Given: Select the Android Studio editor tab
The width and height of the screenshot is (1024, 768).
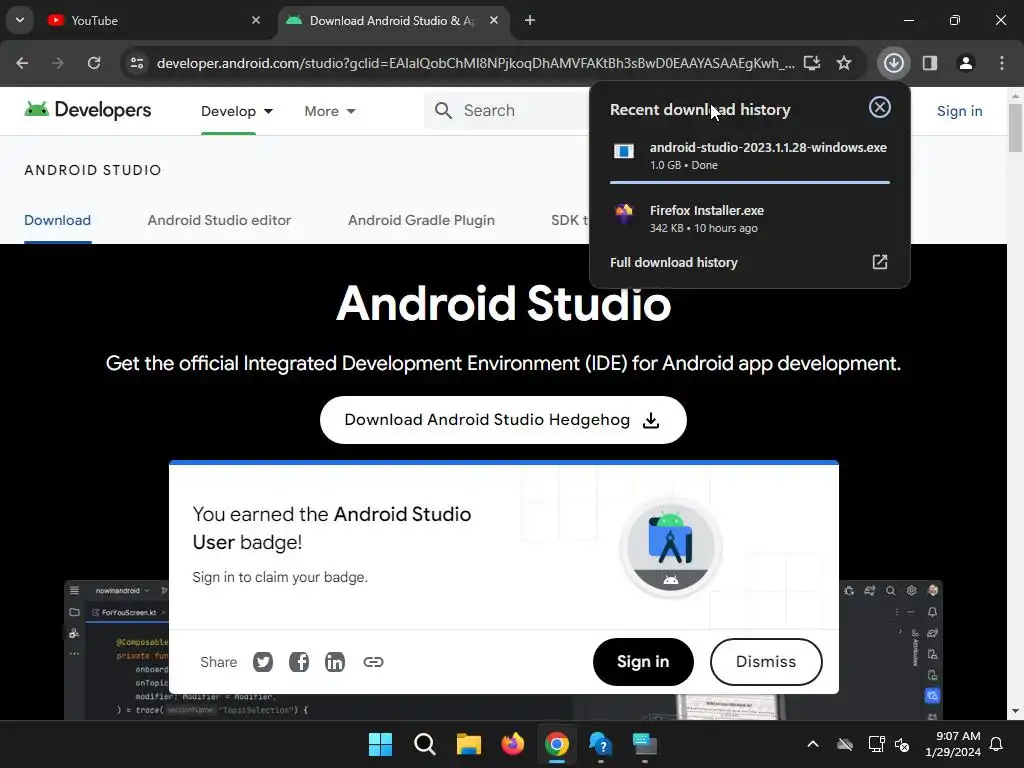Looking at the screenshot, I should pyautogui.click(x=219, y=220).
